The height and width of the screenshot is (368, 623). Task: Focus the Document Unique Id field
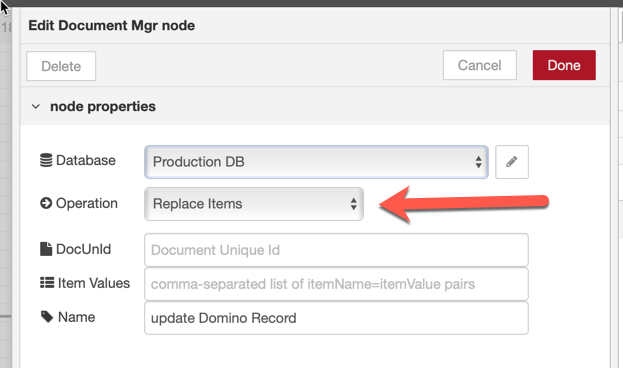pos(336,250)
